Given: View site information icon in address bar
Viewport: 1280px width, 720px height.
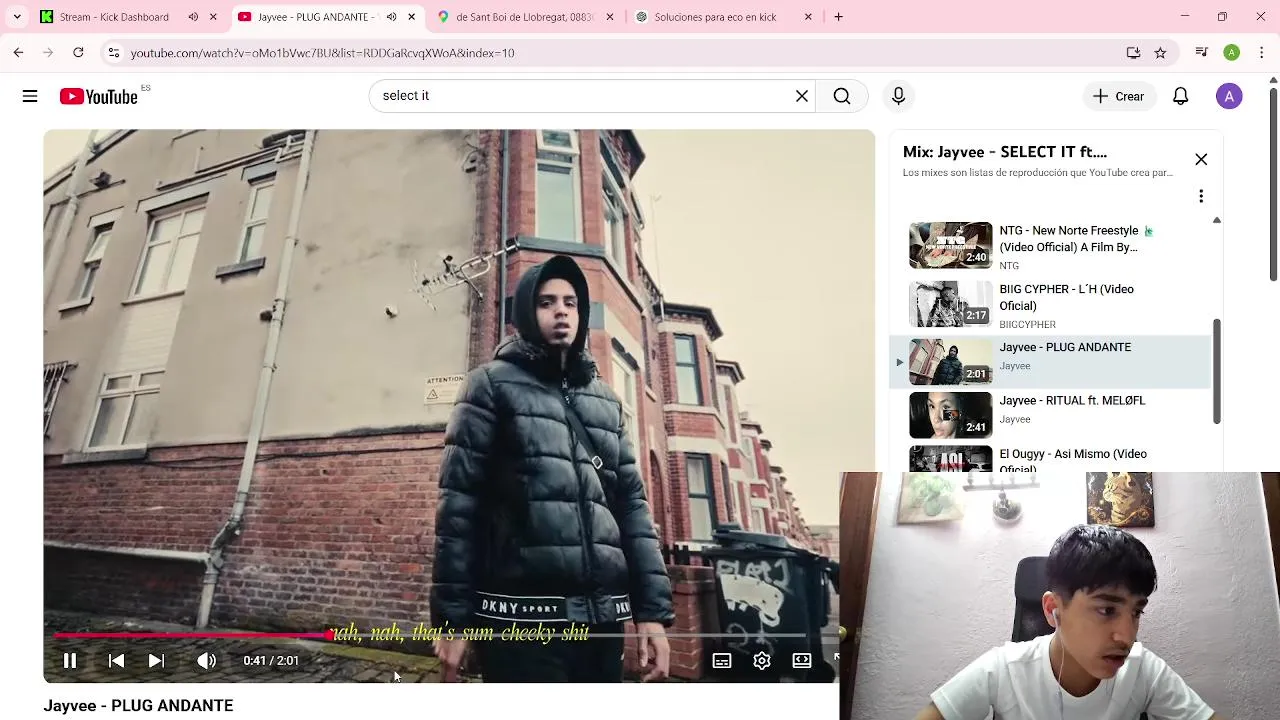Looking at the screenshot, I should (x=114, y=53).
